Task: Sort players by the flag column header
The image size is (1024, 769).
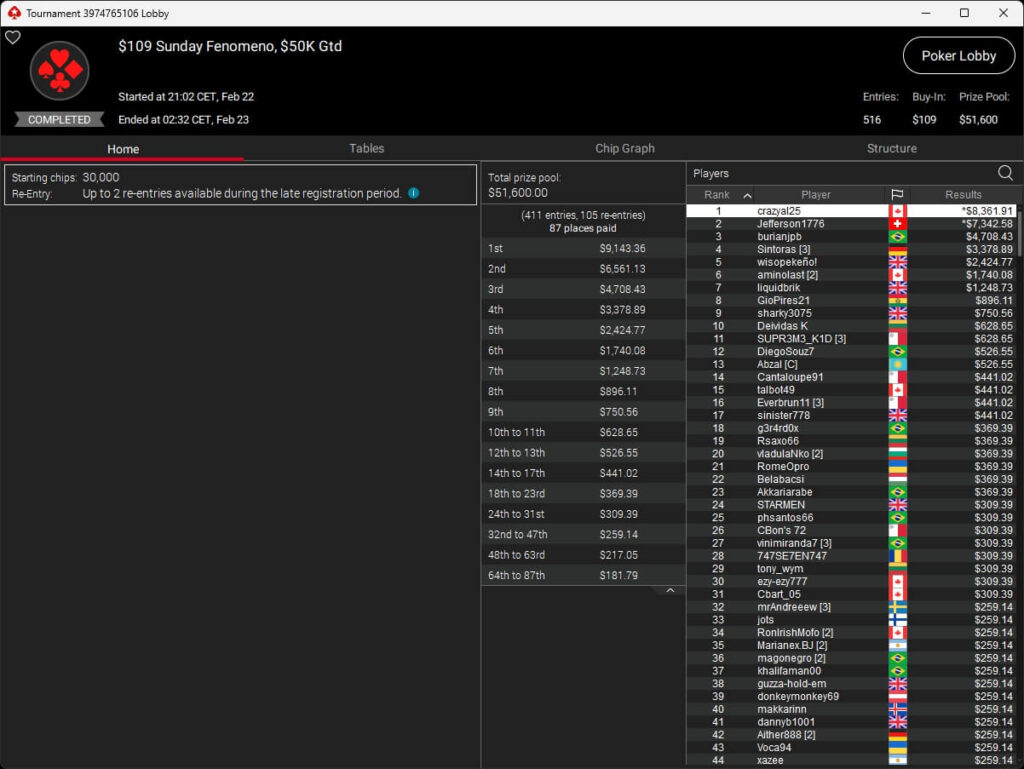Action: (x=896, y=195)
